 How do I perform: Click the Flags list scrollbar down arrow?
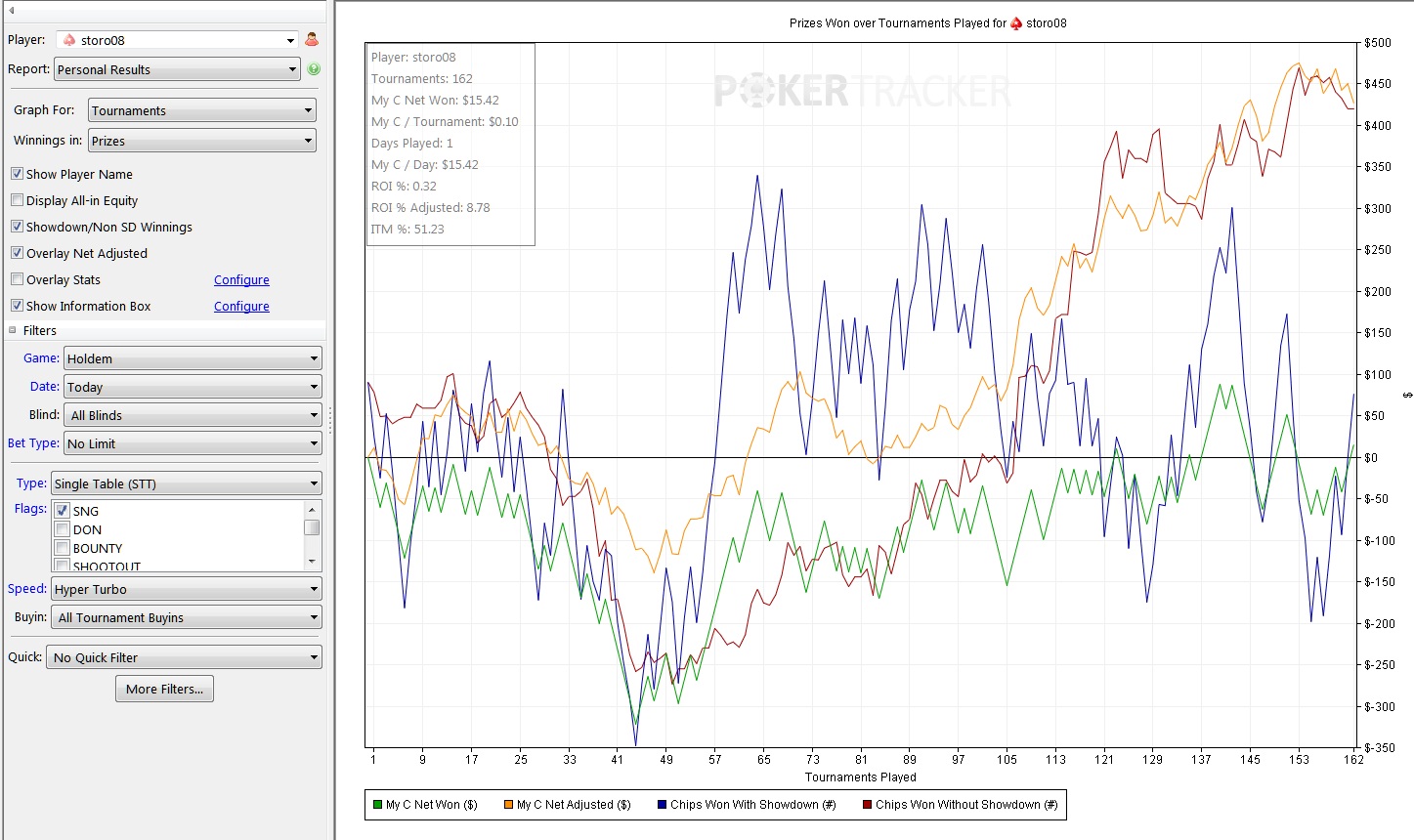[x=312, y=563]
